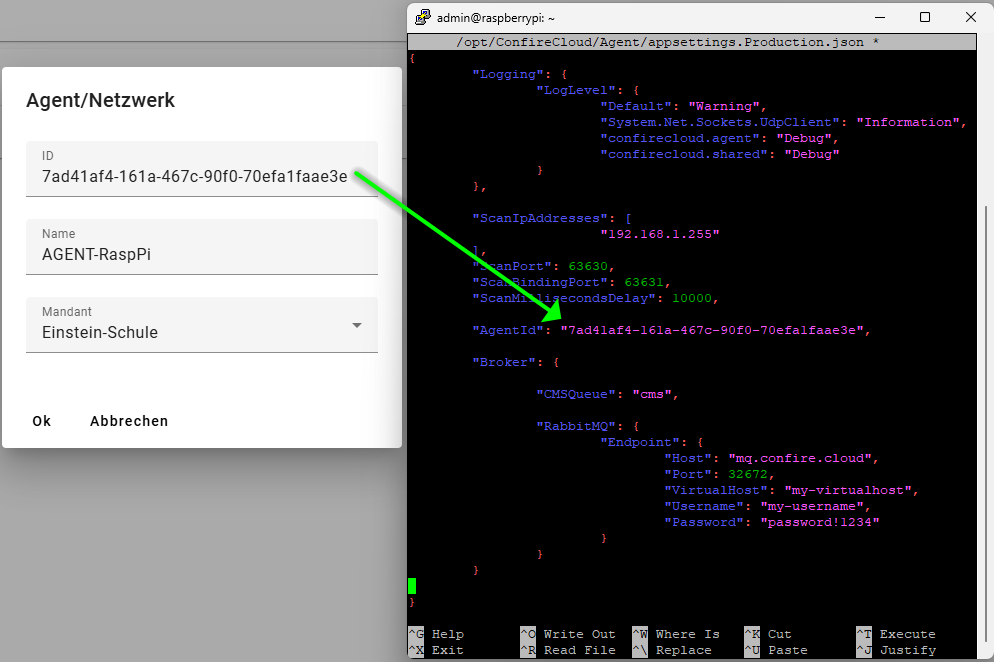Click the ^J Justify shortcut
The height and width of the screenshot is (662, 994).
click(x=896, y=650)
